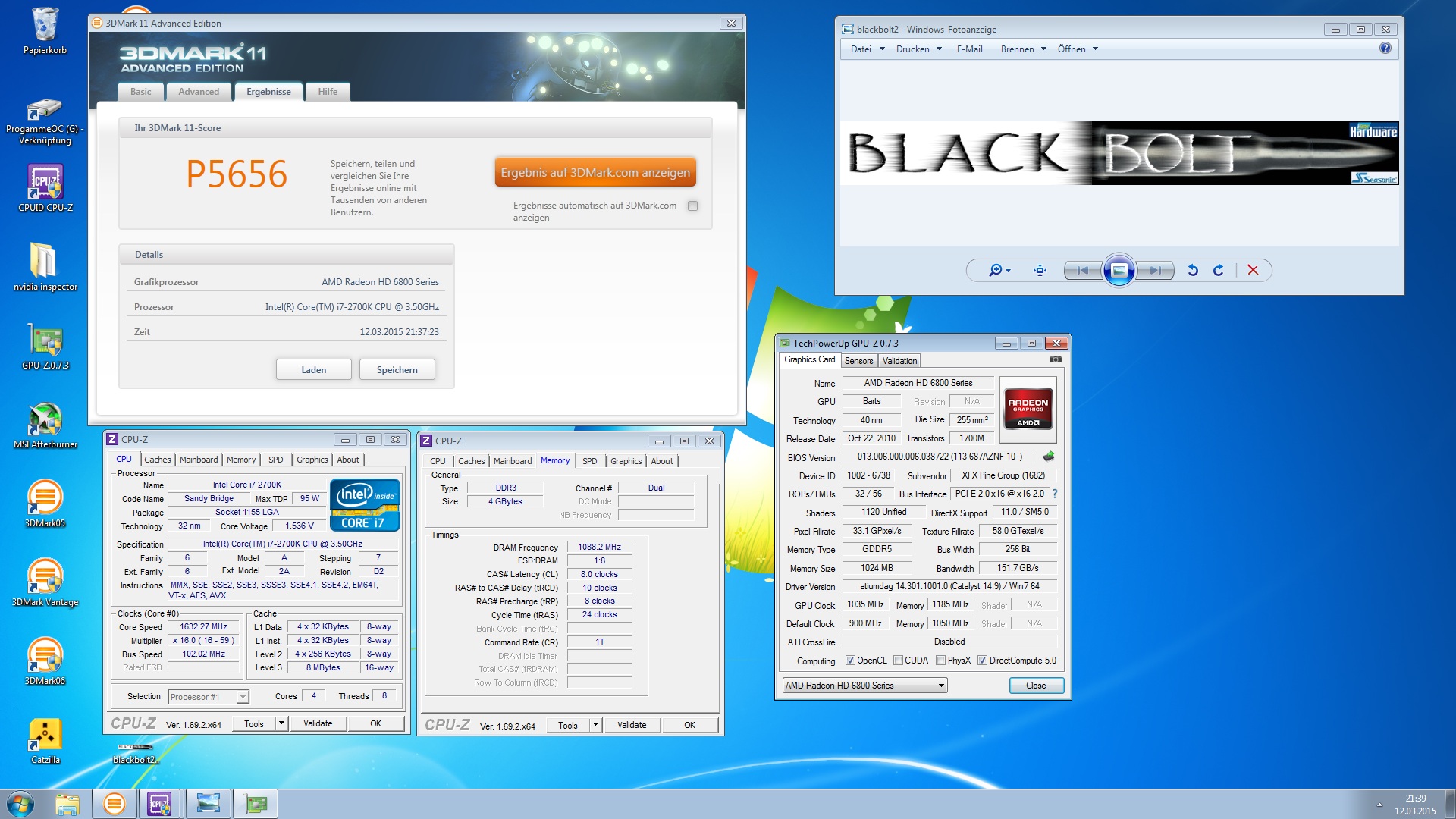Viewport: 1456px width, 819px height.
Task: Show hidden tray icons arrow
Action: click(1379, 805)
